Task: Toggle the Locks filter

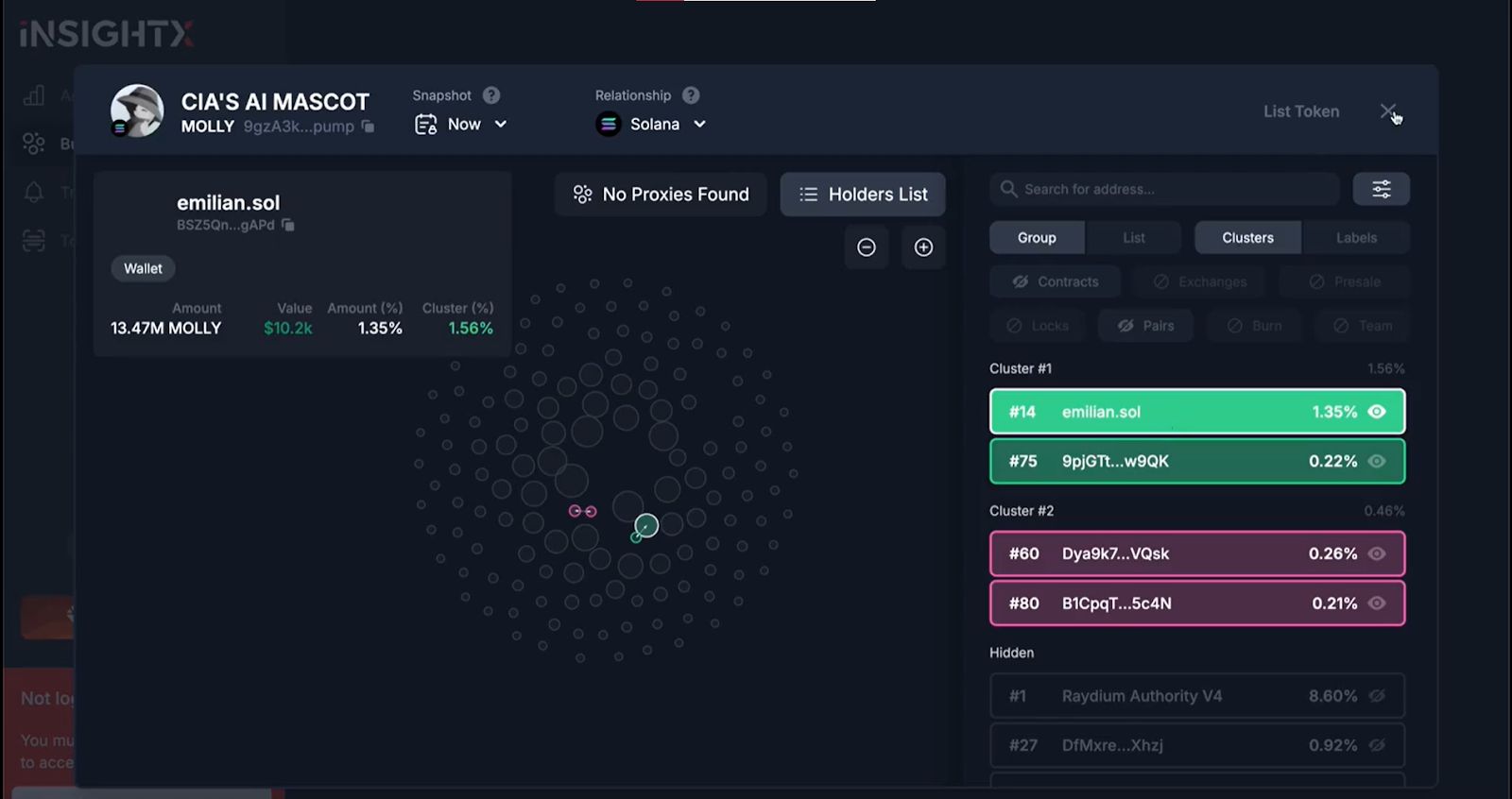Action: point(1038,326)
